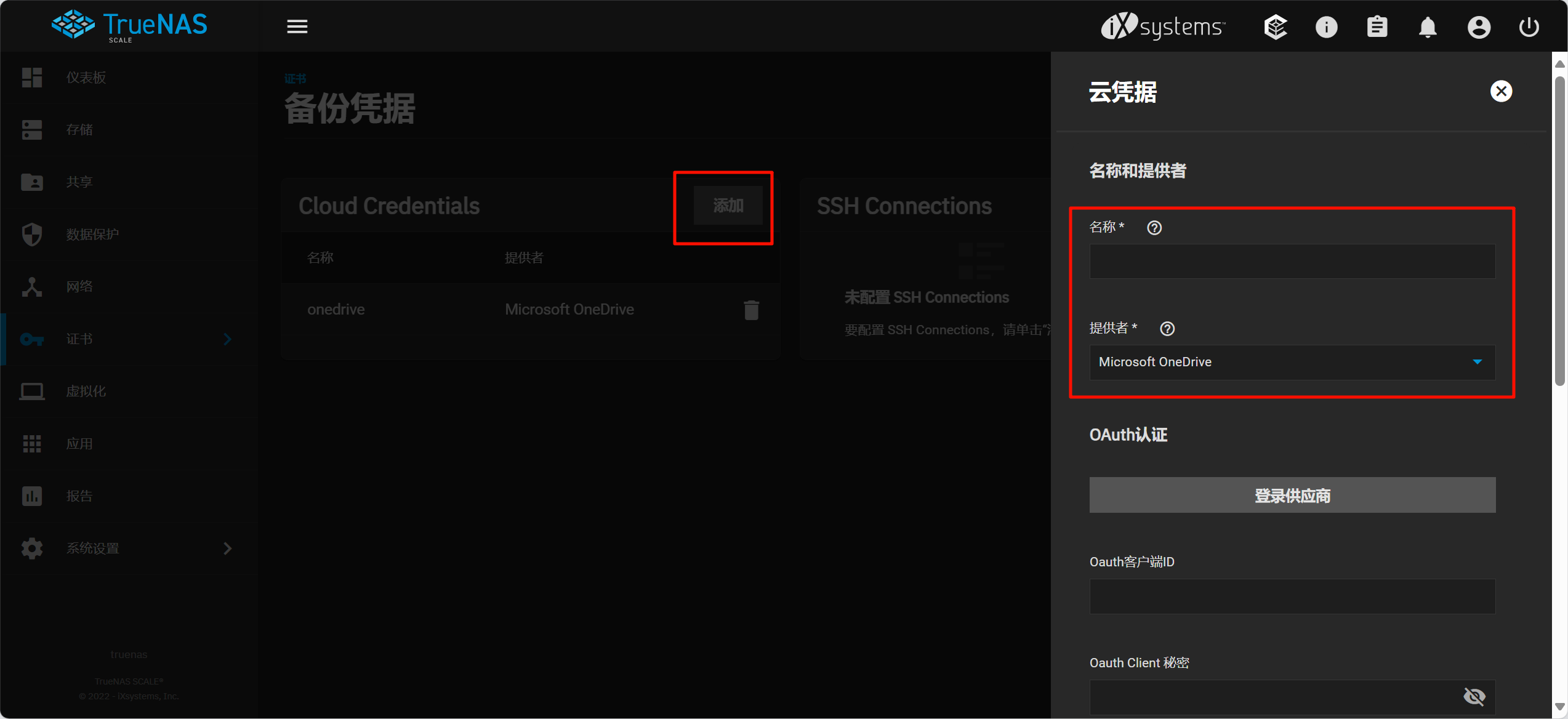Delete the onedrive credential via trash icon
The image size is (1568, 719).
coord(751,310)
